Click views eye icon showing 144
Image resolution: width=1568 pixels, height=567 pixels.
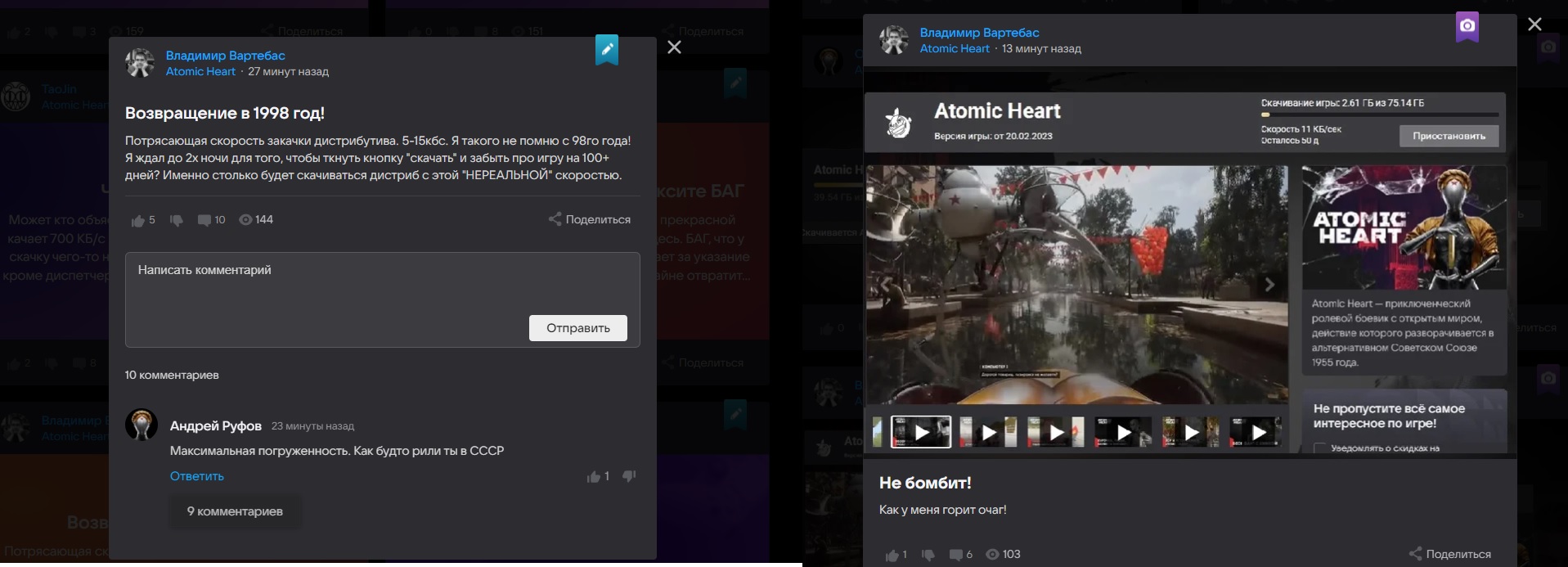(245, 220)
